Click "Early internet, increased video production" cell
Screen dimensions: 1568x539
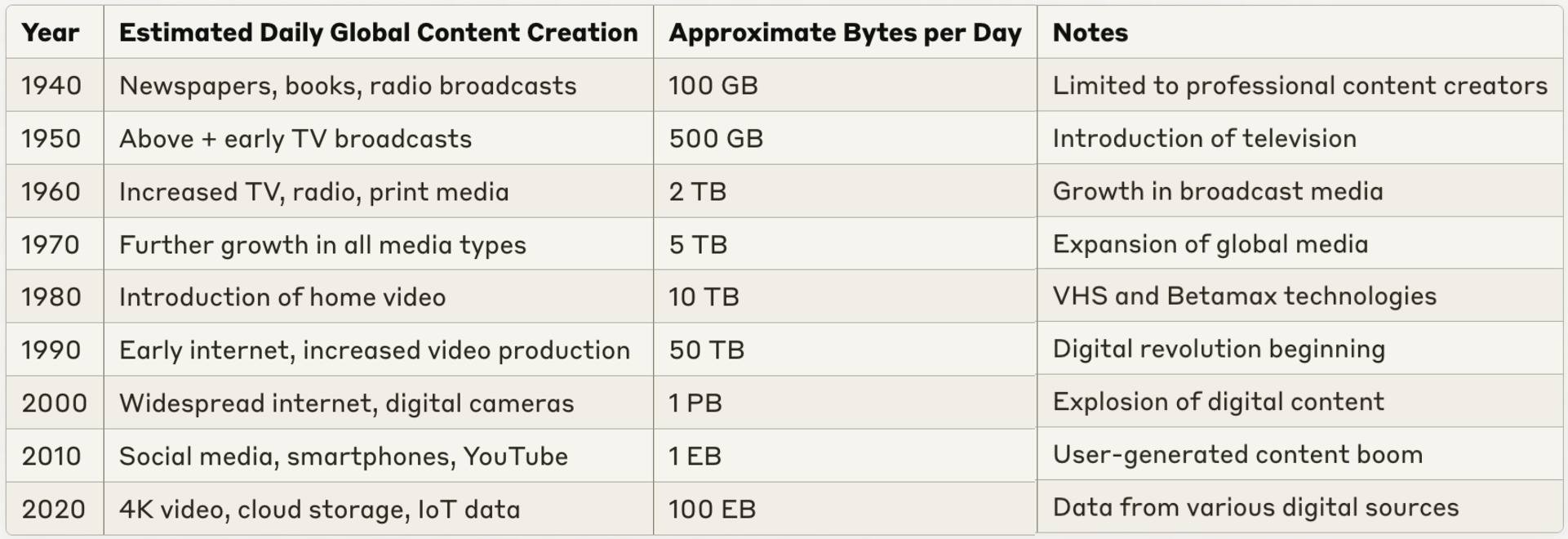pos(375,350)
